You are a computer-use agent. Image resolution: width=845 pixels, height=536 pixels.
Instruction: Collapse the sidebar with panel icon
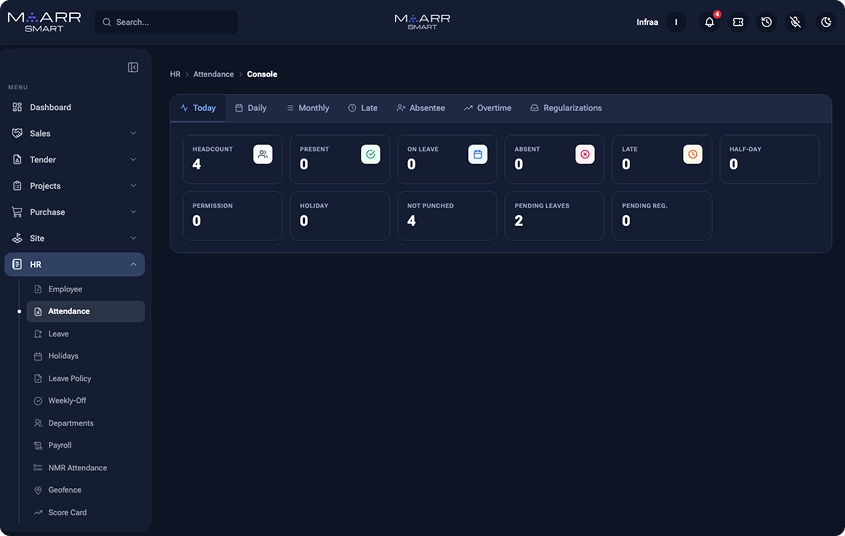point(133,67)
